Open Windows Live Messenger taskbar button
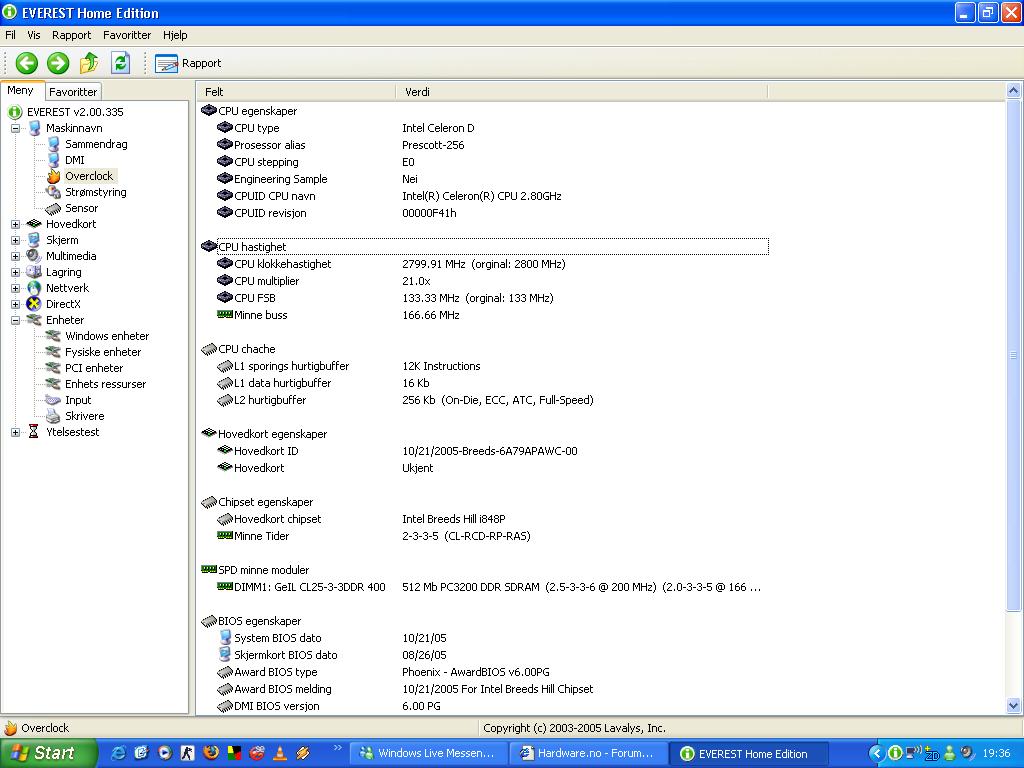This screenshot has height=768, width=1024. coord(428,754)
